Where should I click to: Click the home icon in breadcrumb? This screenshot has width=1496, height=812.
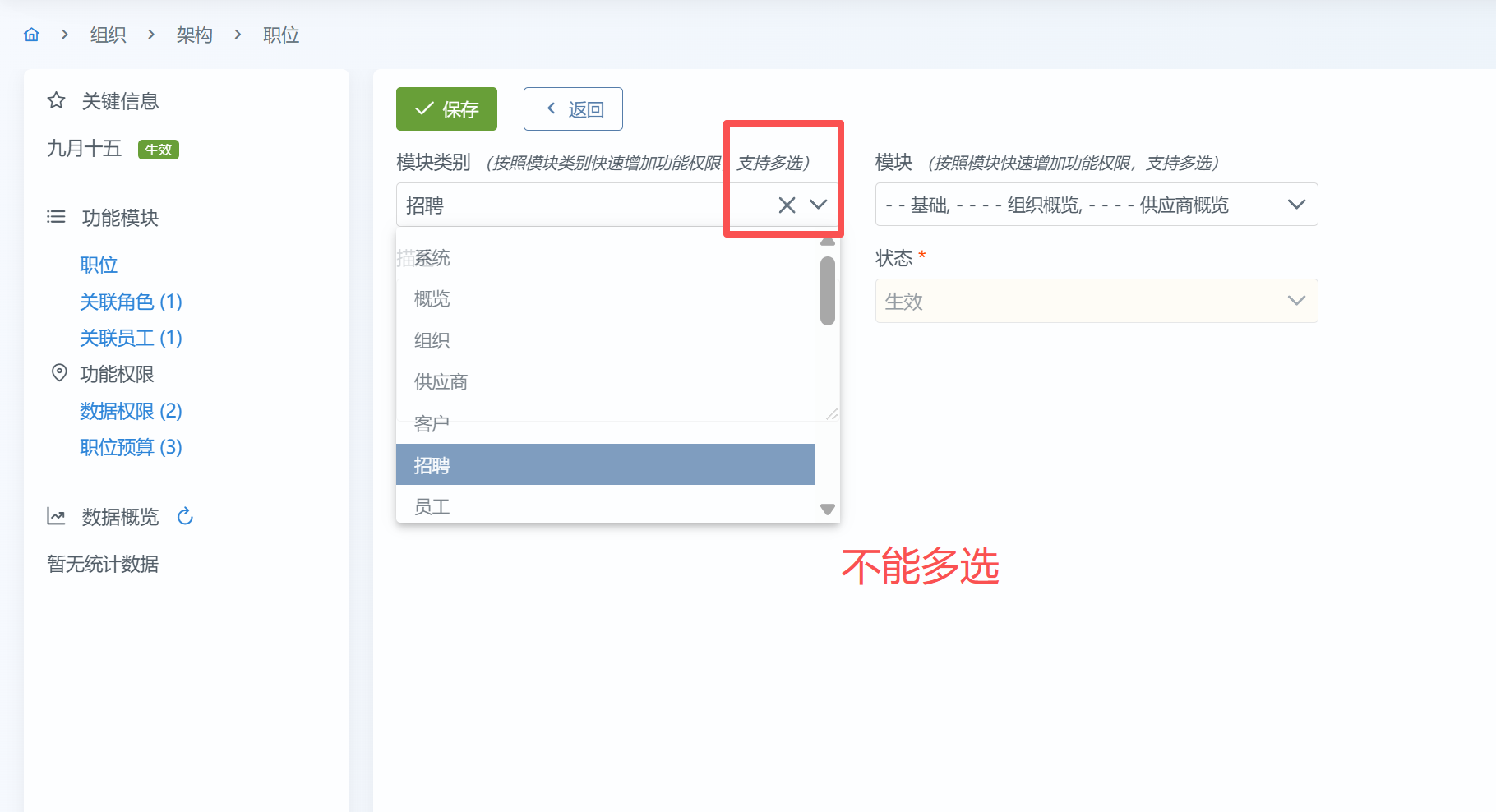tap(32, 35)
